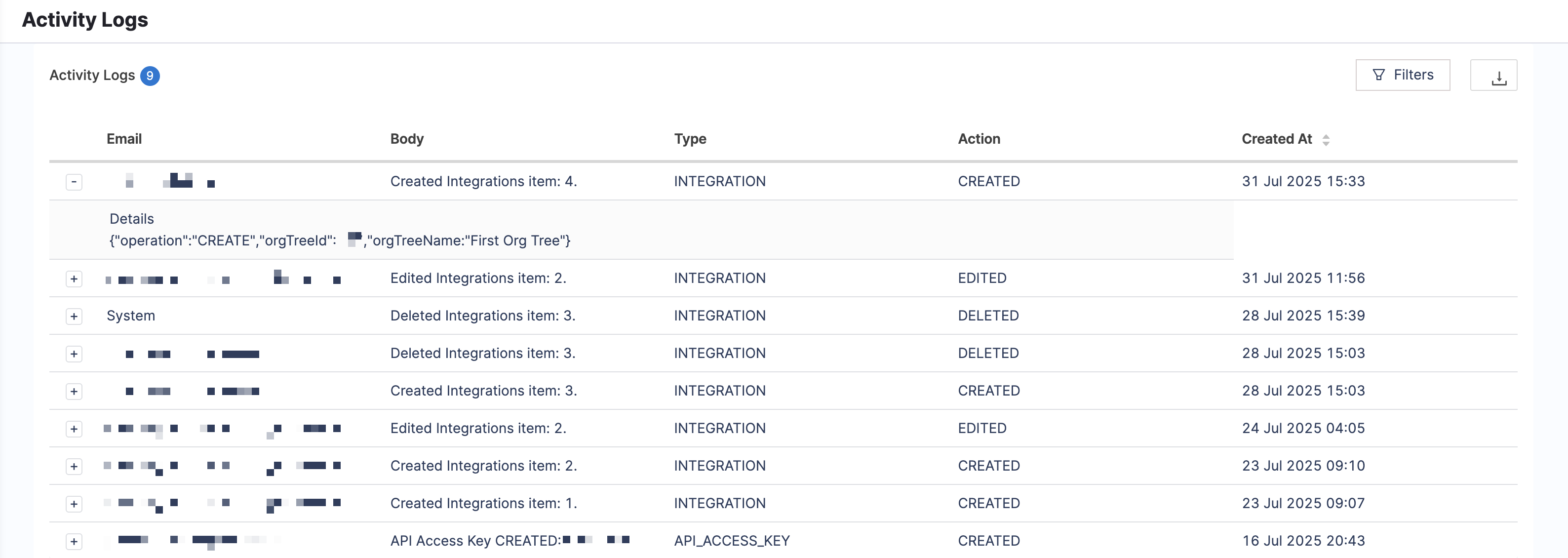Expand the Created Integrations item 2 row
Viewport: 1568px width, 558px height.
(x=74, y=467)
